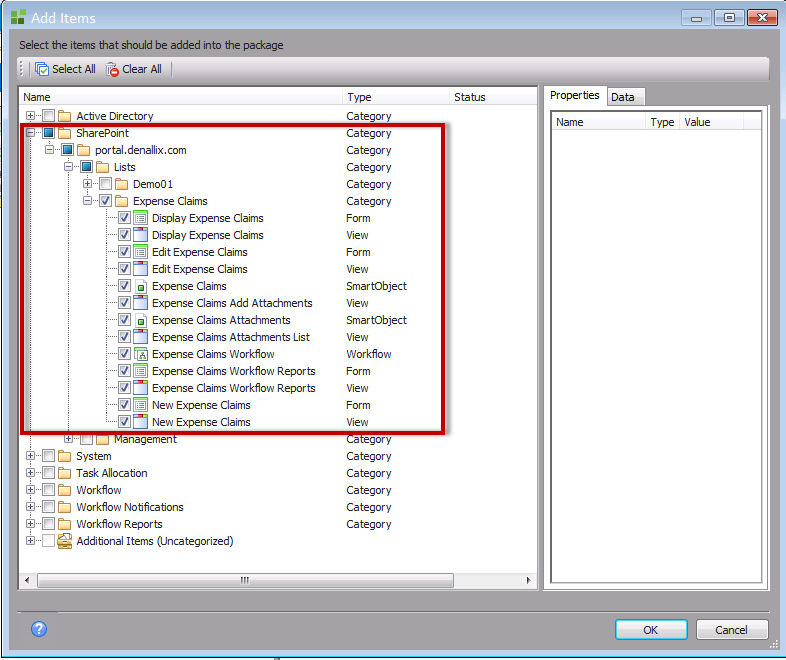The image size is (786, 660).
Task: Click the Expense Claims Workflow item icon
Action: click(141, 354)
